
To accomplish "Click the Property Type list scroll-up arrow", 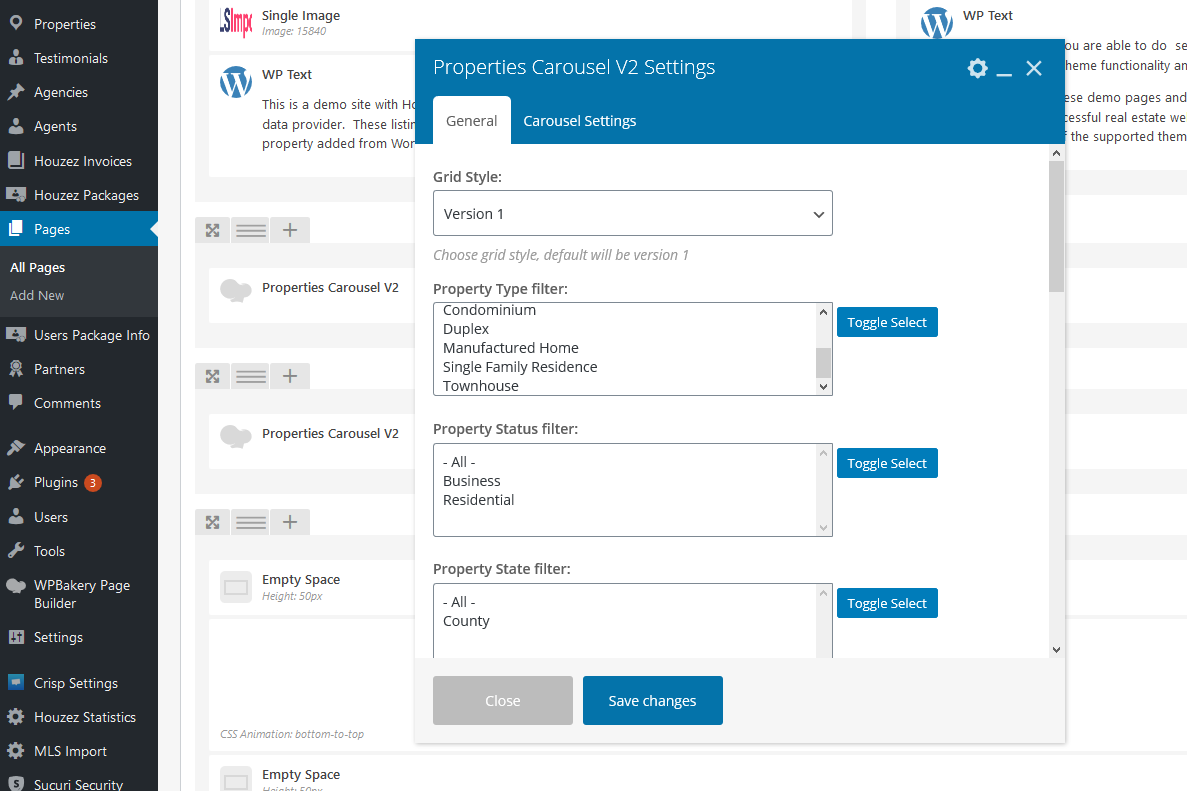I will tap(824, 312).
